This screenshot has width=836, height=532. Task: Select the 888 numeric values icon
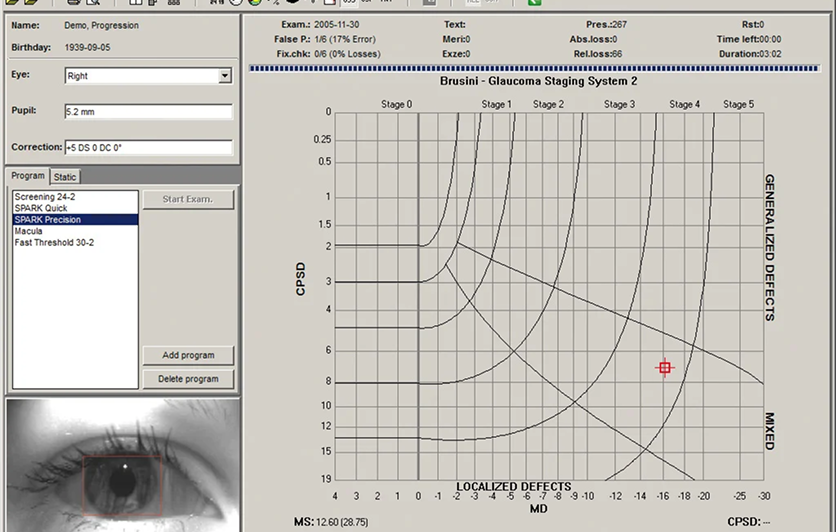(173, 2)
